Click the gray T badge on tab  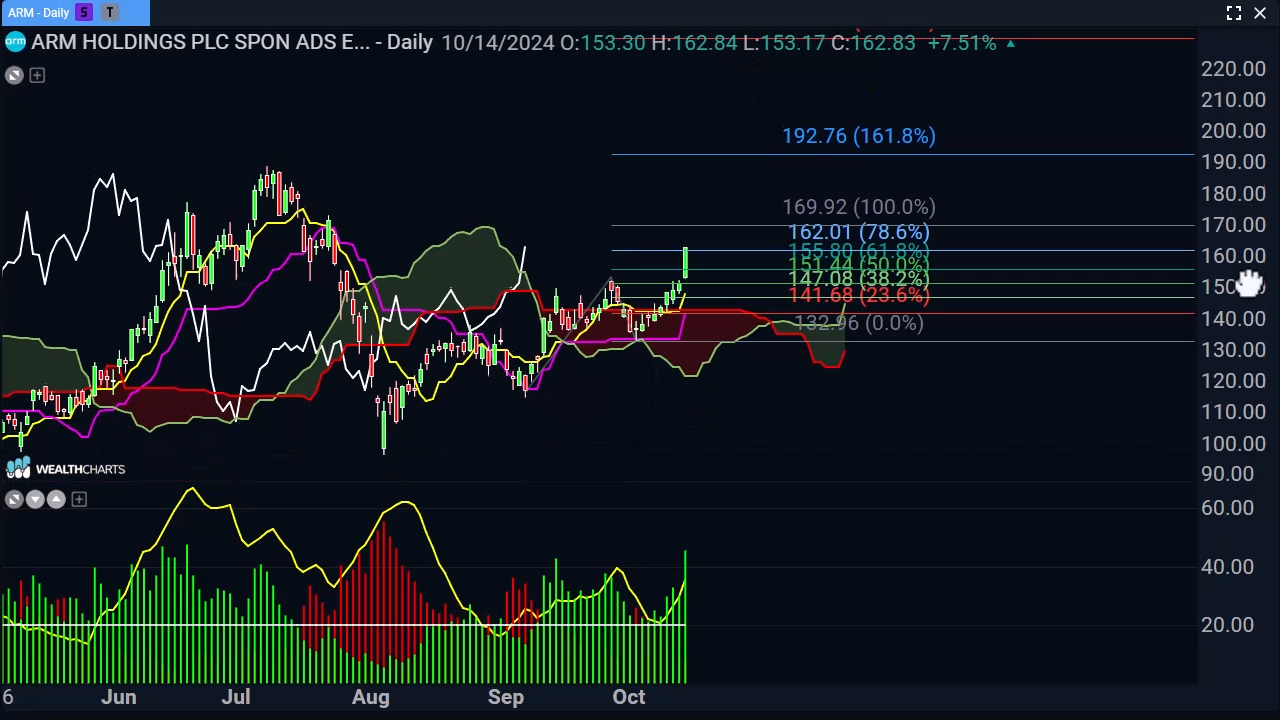click(110, 12)
